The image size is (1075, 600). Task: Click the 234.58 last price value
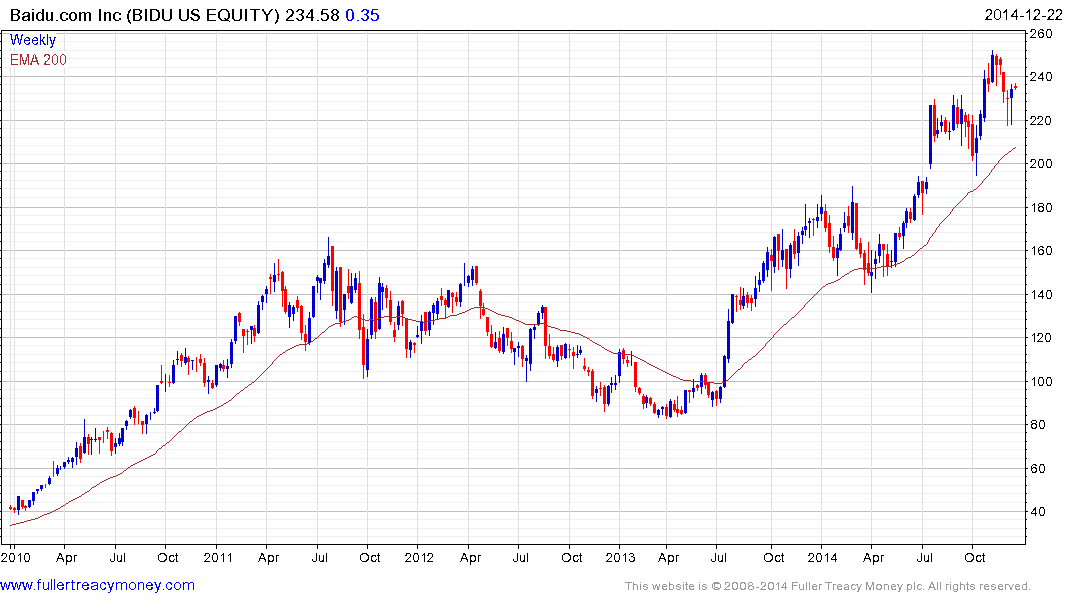coord(312,15)
